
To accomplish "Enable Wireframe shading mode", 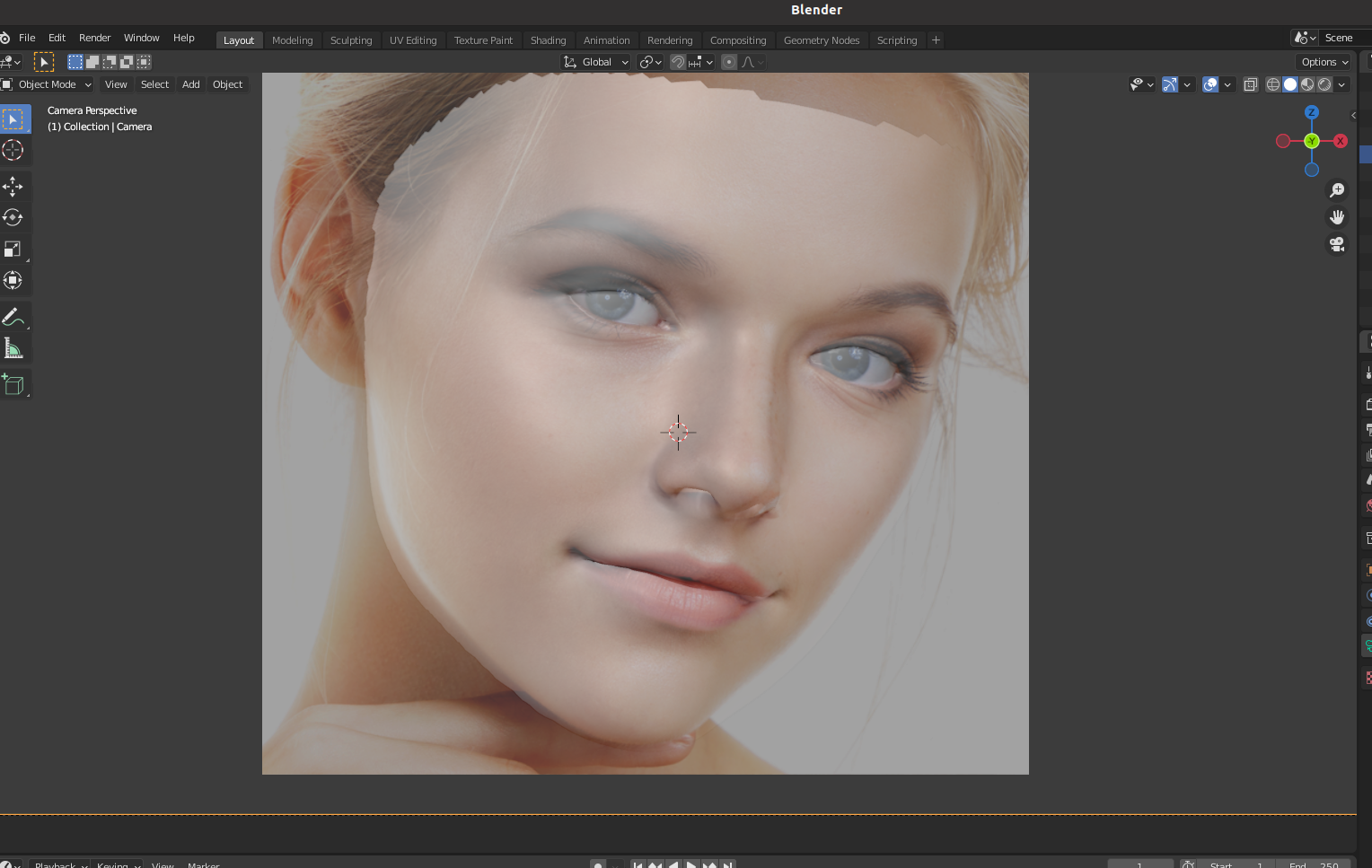I will click(x=1272, y=84).
